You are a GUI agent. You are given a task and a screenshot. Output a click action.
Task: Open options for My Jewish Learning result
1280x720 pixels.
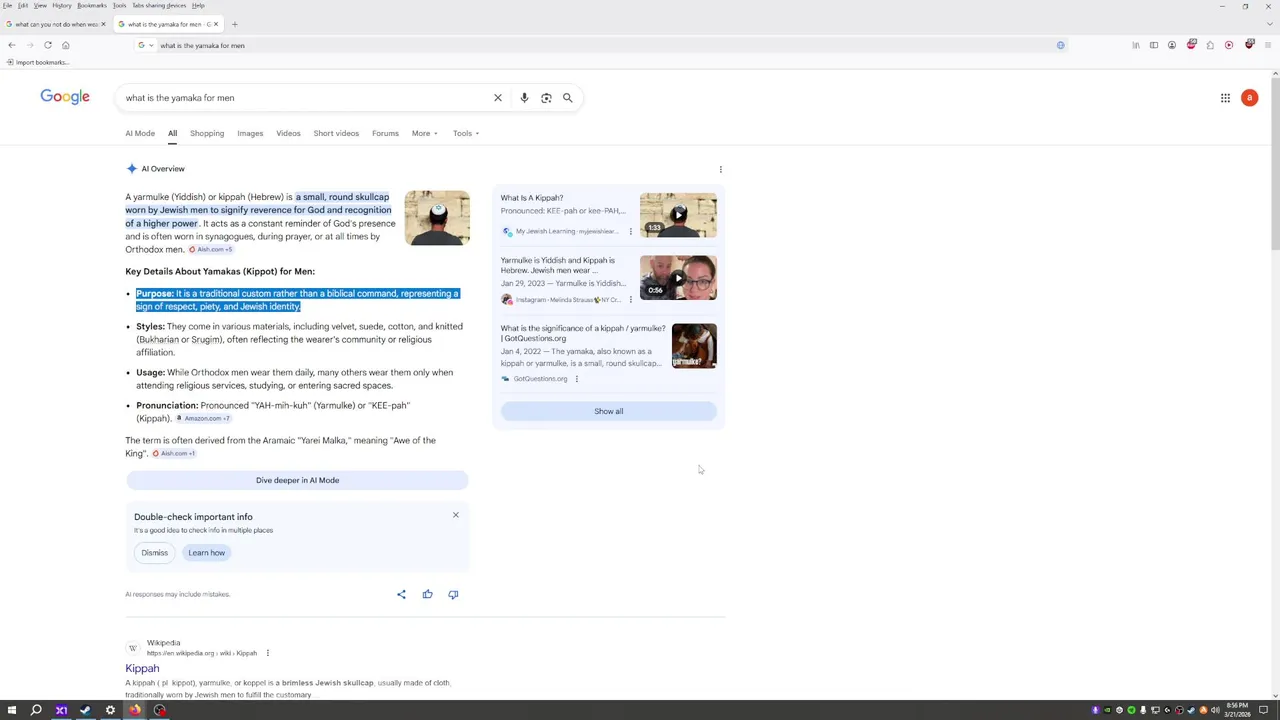[630, 231]
